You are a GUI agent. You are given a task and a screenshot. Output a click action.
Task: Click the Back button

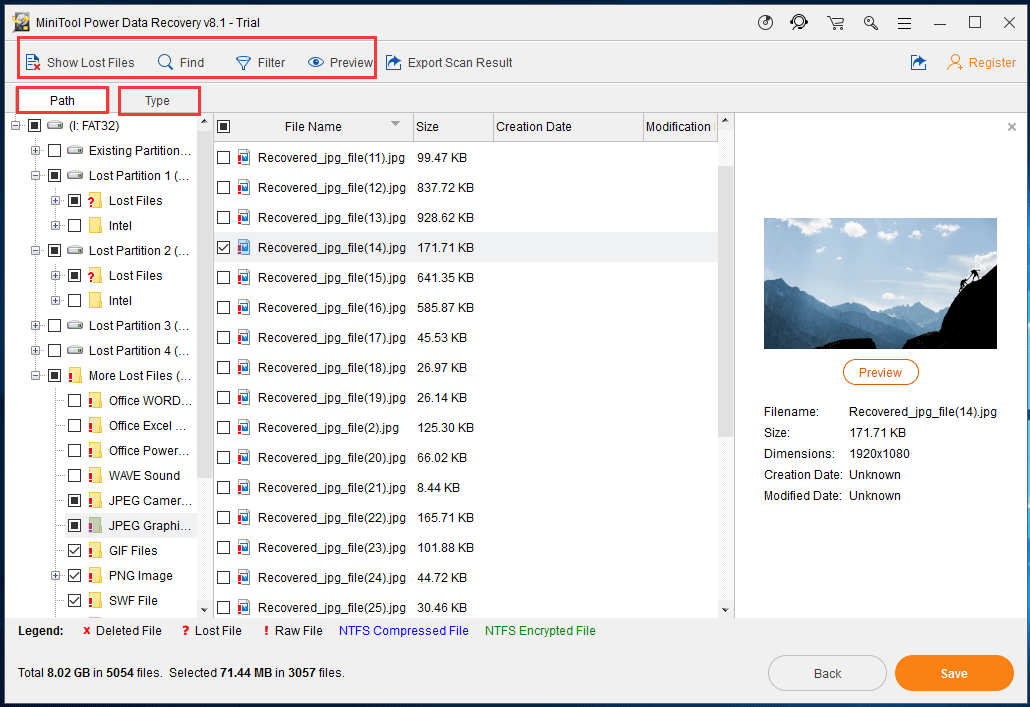pyautogui.click(x=827, y=673)
